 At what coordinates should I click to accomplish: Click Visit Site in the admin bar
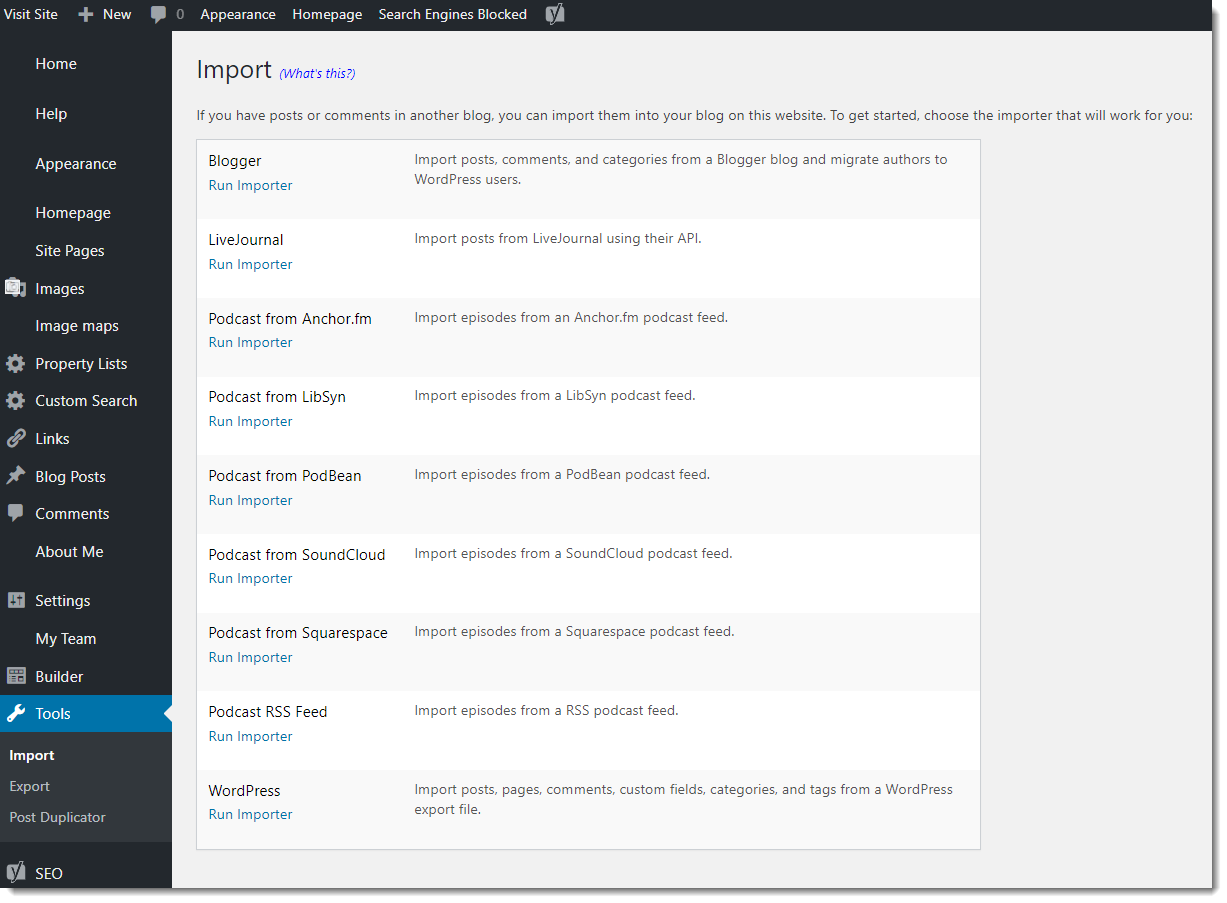(x=31, y=14)
